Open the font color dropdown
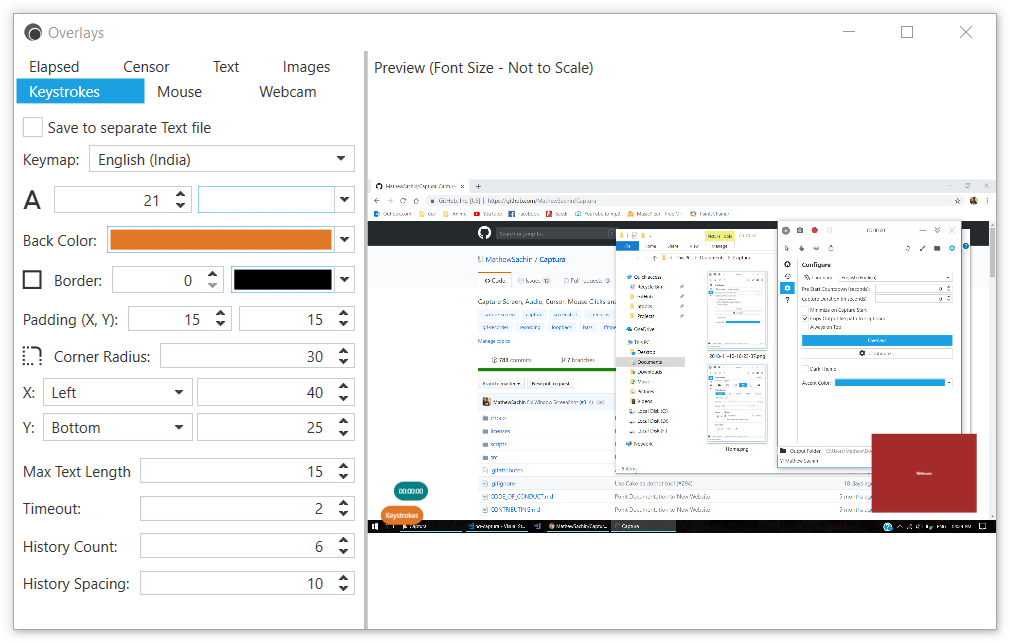The width and height of the screenshot is (1010, 643). coord(345,200)
